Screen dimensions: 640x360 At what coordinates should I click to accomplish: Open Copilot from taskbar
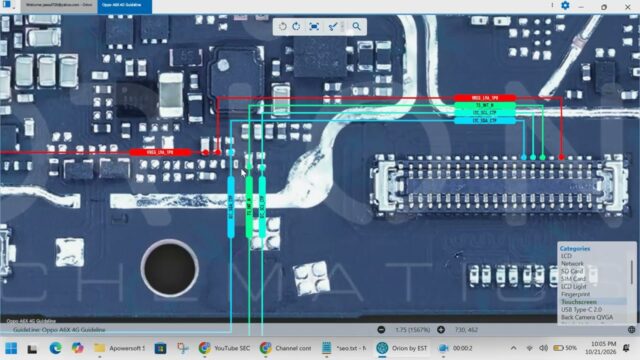tap(78, 348)
